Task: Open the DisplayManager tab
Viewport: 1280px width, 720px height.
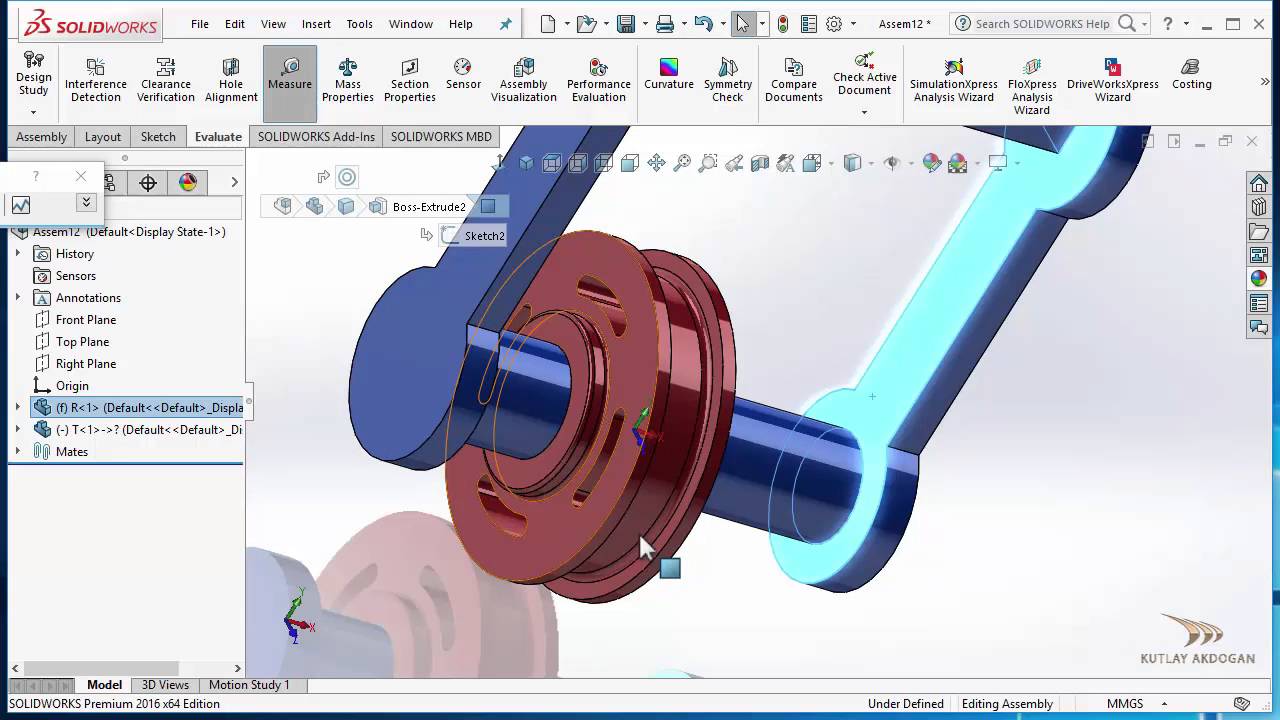Action: click(188, 182)
